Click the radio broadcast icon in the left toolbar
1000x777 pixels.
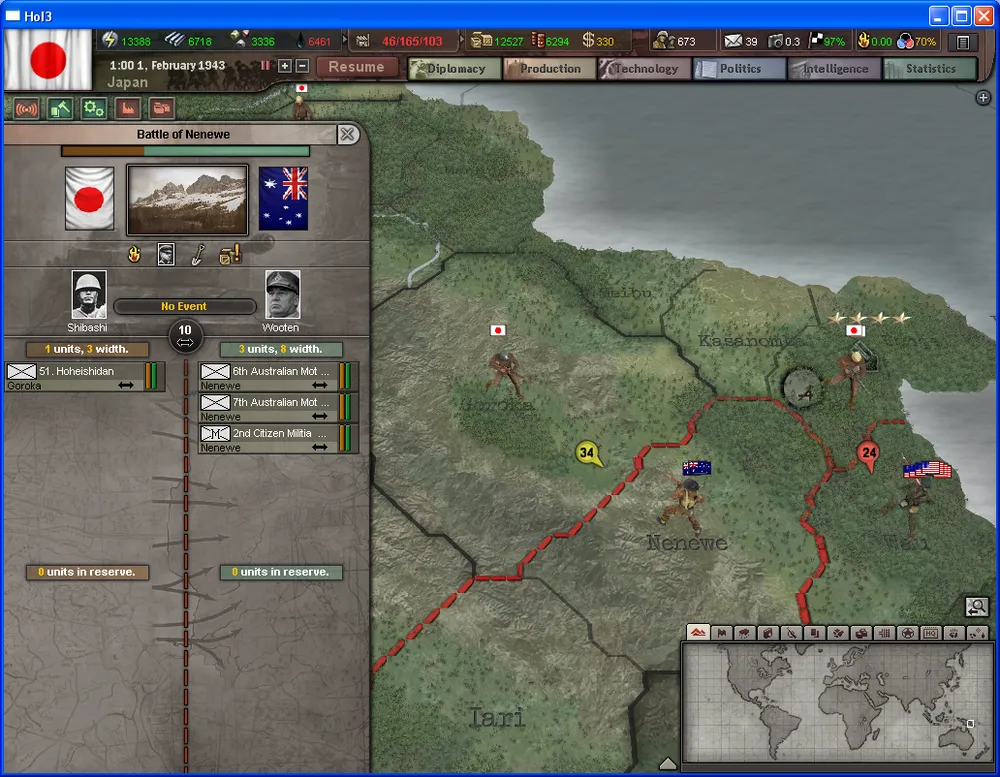24,108
